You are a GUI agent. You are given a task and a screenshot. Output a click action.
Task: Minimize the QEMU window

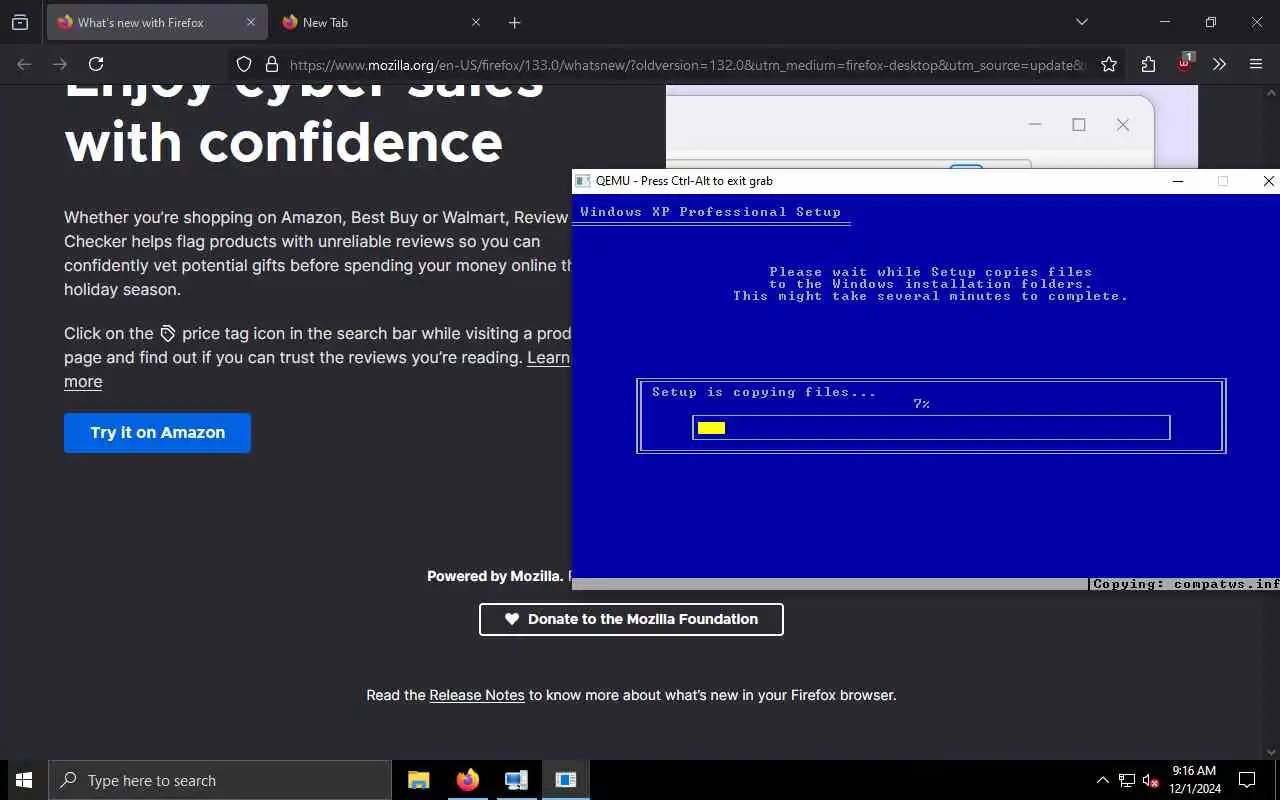pos(1178,181)
